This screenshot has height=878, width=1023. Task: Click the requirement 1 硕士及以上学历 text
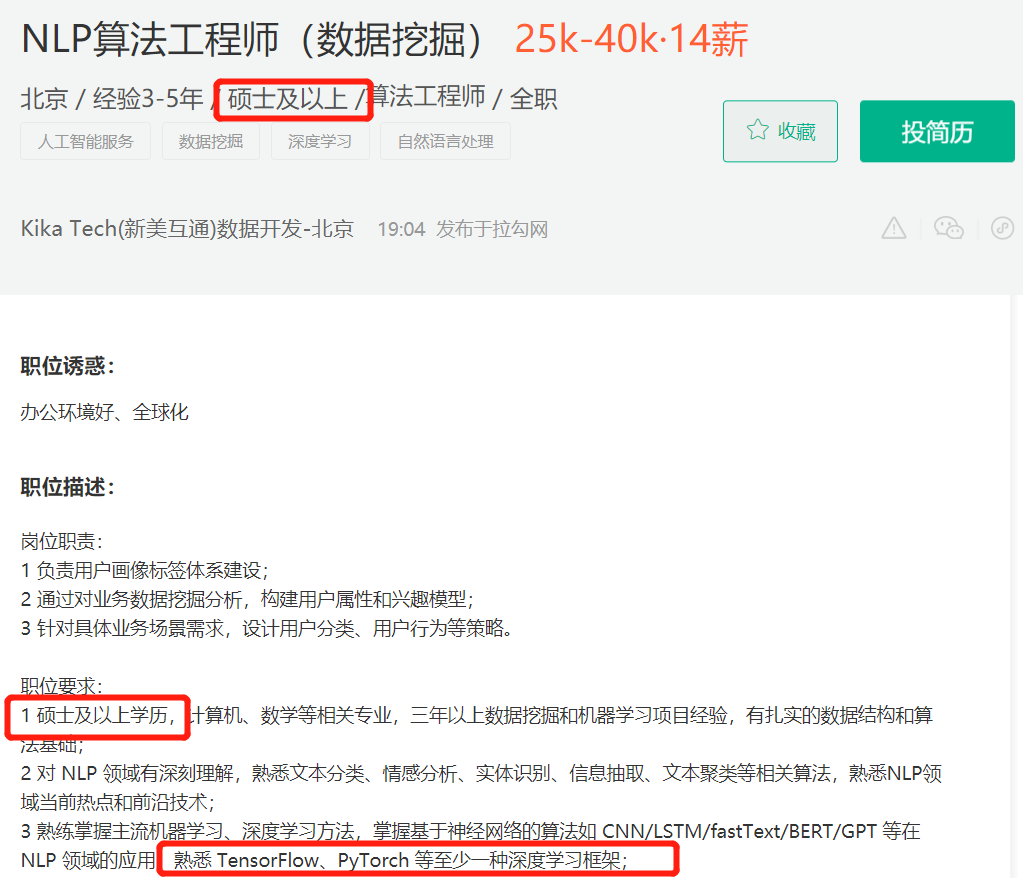(98, 716)
